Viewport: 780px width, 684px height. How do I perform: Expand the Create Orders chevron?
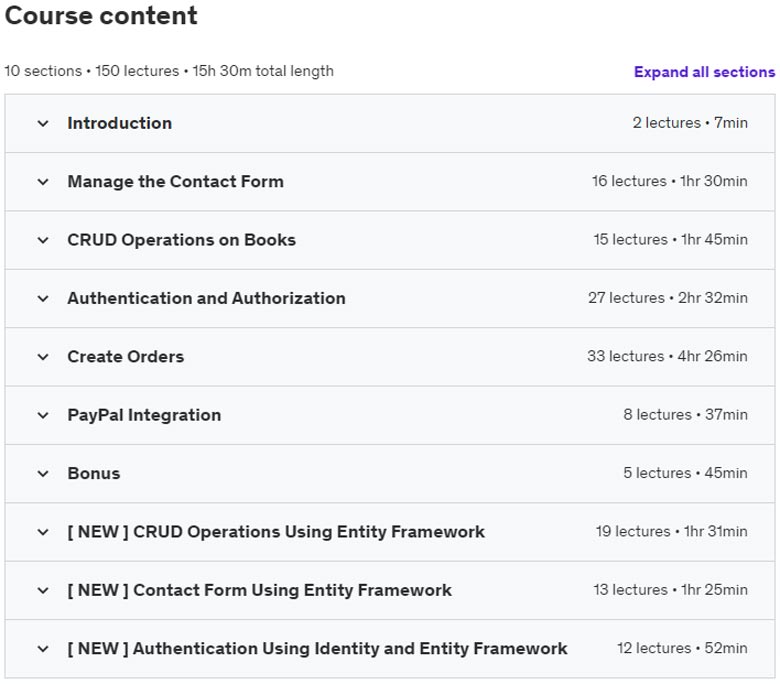[43, 357]
